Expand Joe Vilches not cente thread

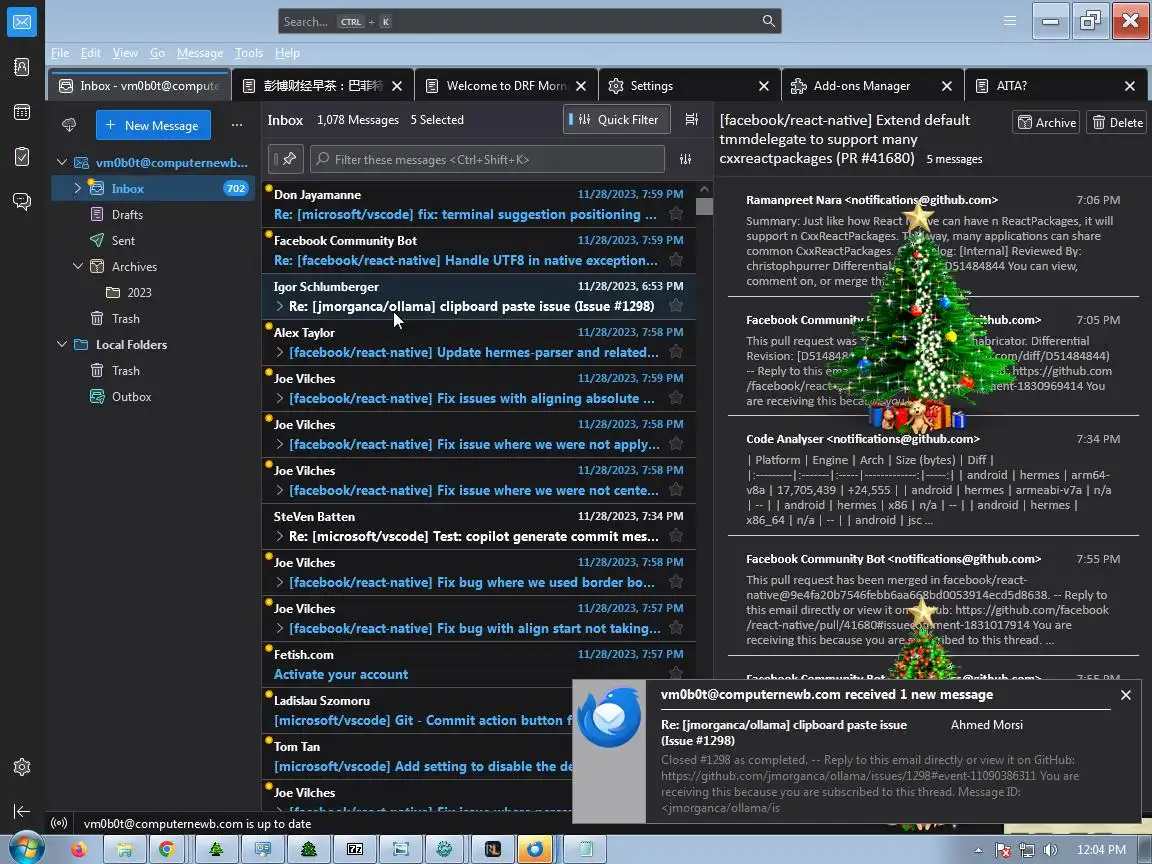[279, 490]
